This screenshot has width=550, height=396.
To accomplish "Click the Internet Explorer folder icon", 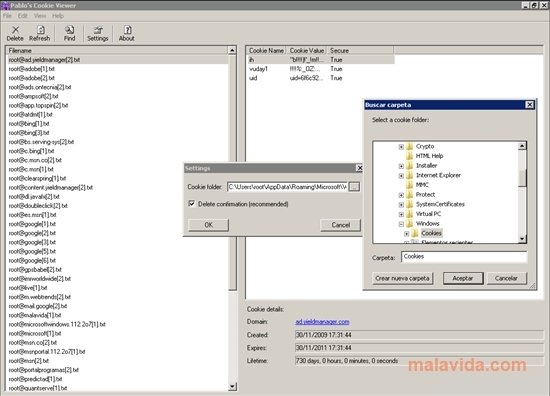I will coord(410,175).
